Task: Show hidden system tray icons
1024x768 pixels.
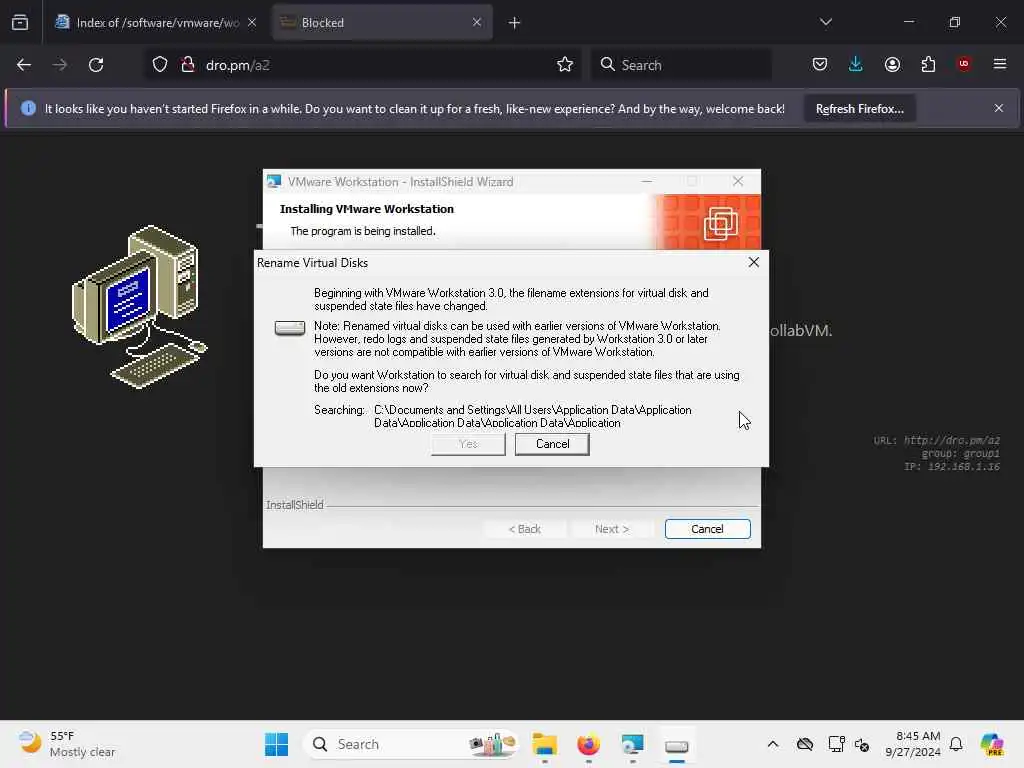Action: (773, 744)
